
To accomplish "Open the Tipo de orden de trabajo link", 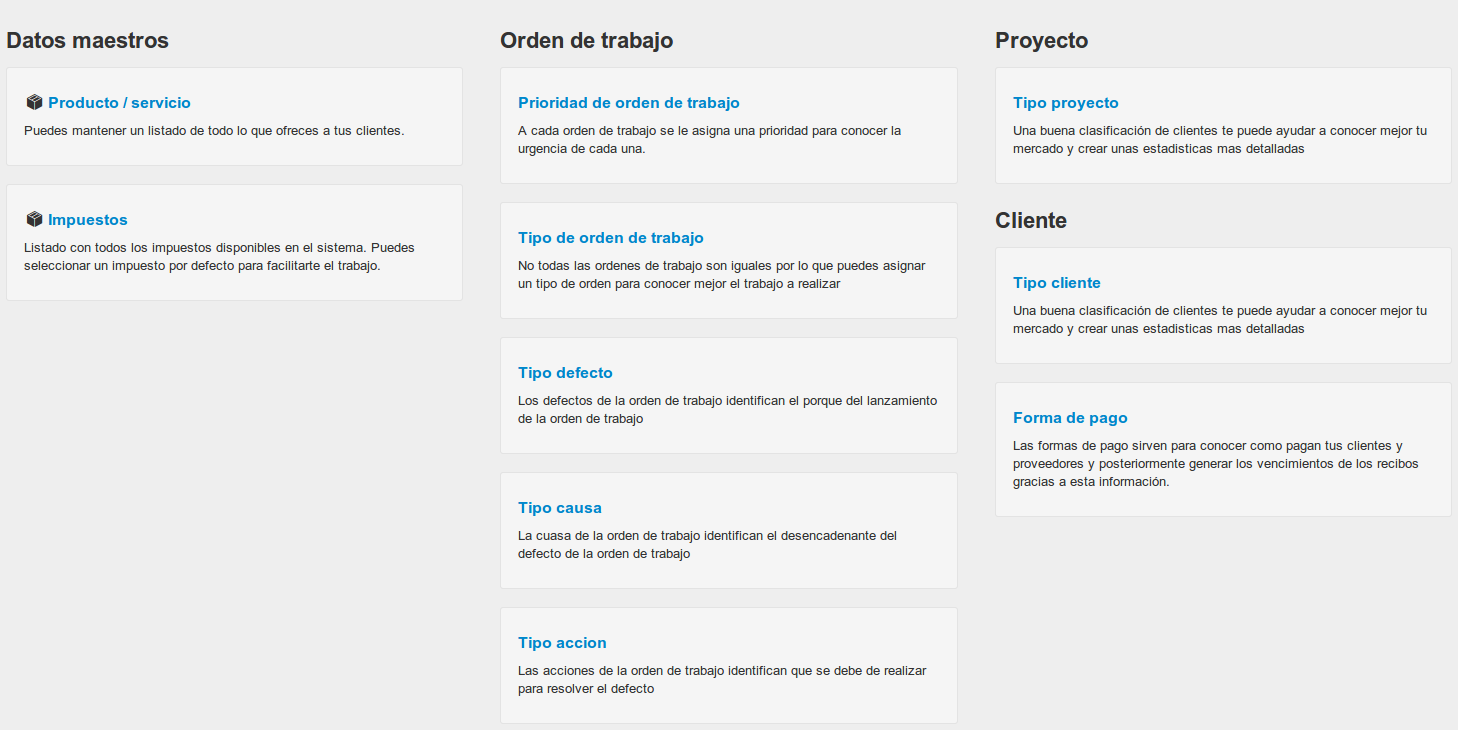I will (611, 237).
